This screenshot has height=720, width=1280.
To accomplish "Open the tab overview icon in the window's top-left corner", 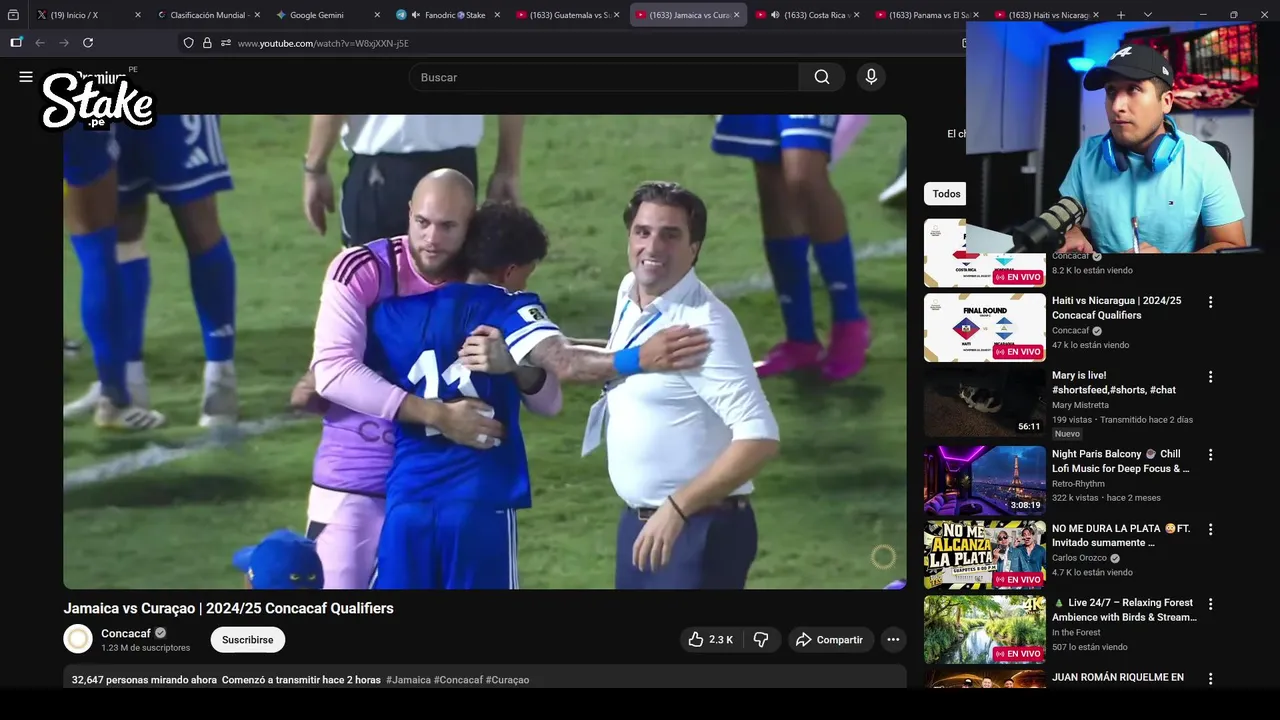I will tap(13, 15).
